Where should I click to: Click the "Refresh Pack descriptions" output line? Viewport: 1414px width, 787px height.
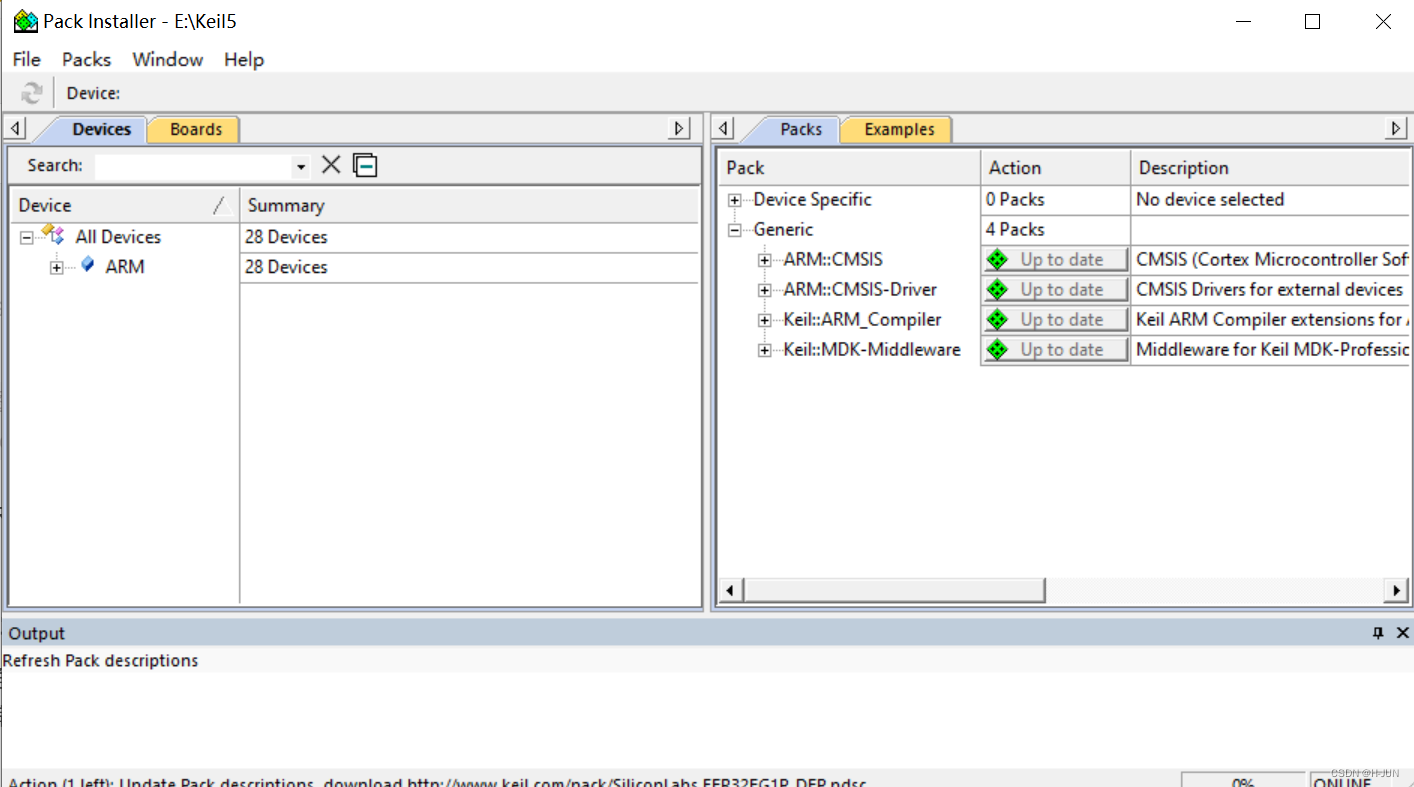100,661
